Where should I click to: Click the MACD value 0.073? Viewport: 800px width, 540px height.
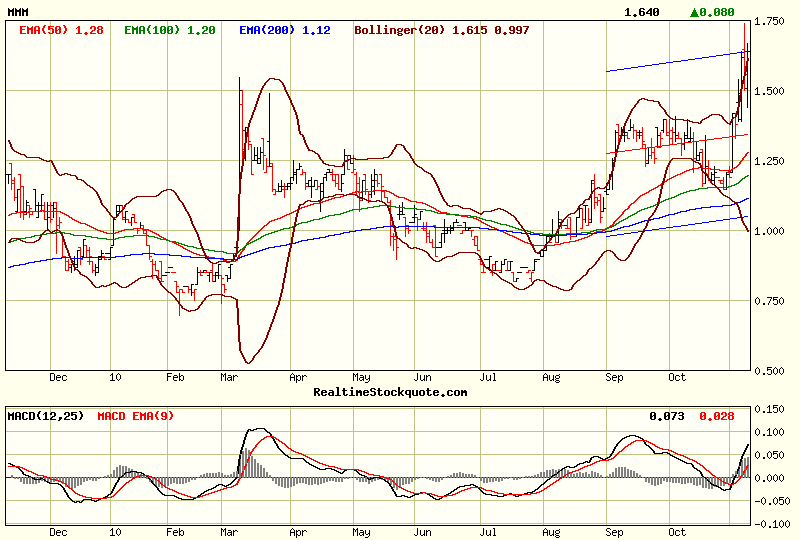coord(667,416)
